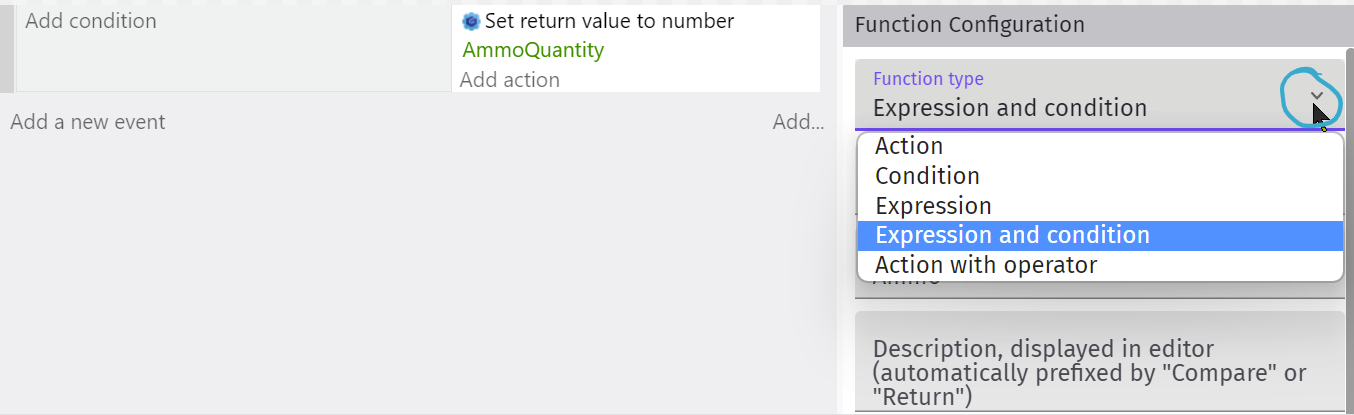Choose "Action" from the function type list

point(908,146)
